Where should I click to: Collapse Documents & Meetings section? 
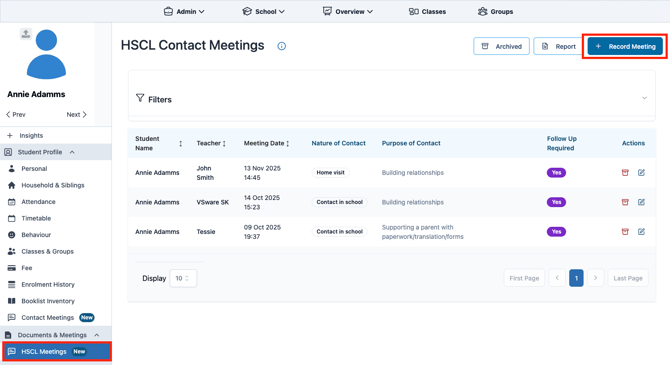click(x=56, y=335)
